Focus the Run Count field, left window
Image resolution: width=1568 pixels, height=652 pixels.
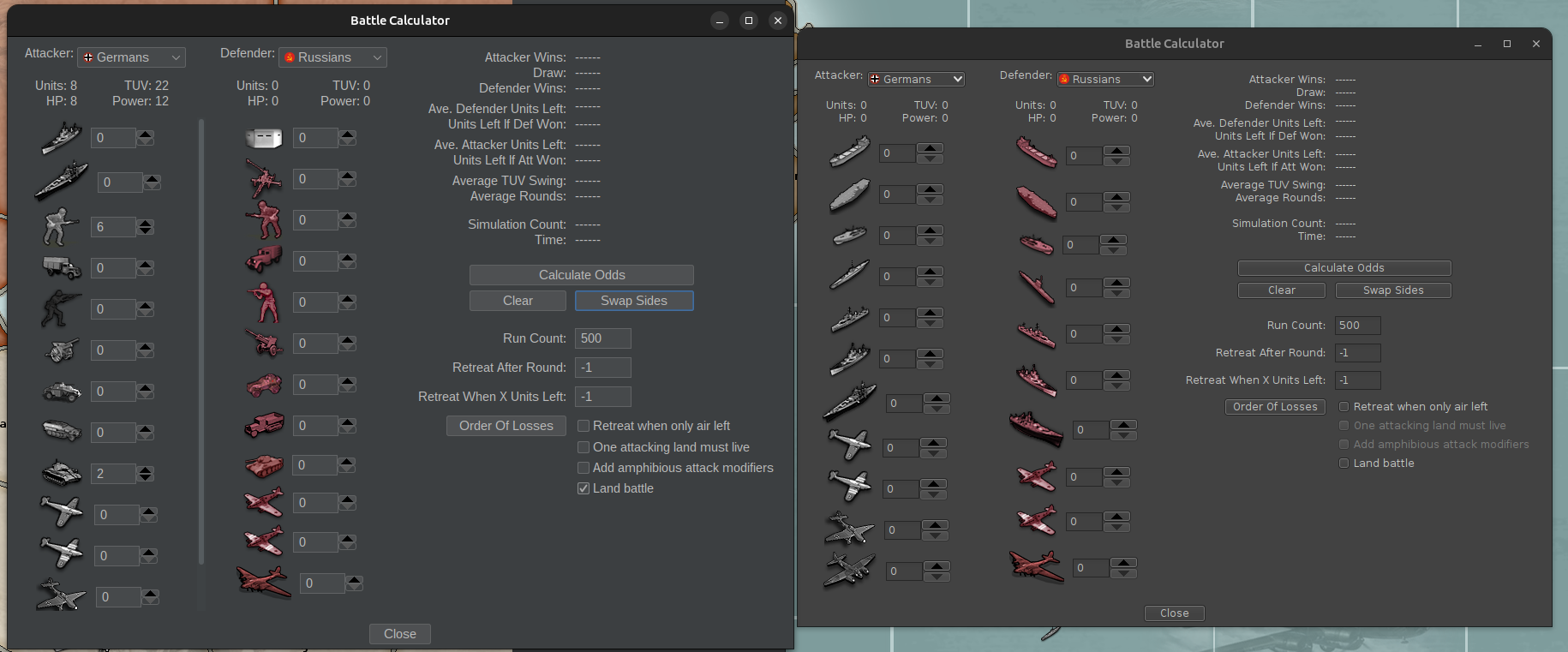tap(603, 338)
